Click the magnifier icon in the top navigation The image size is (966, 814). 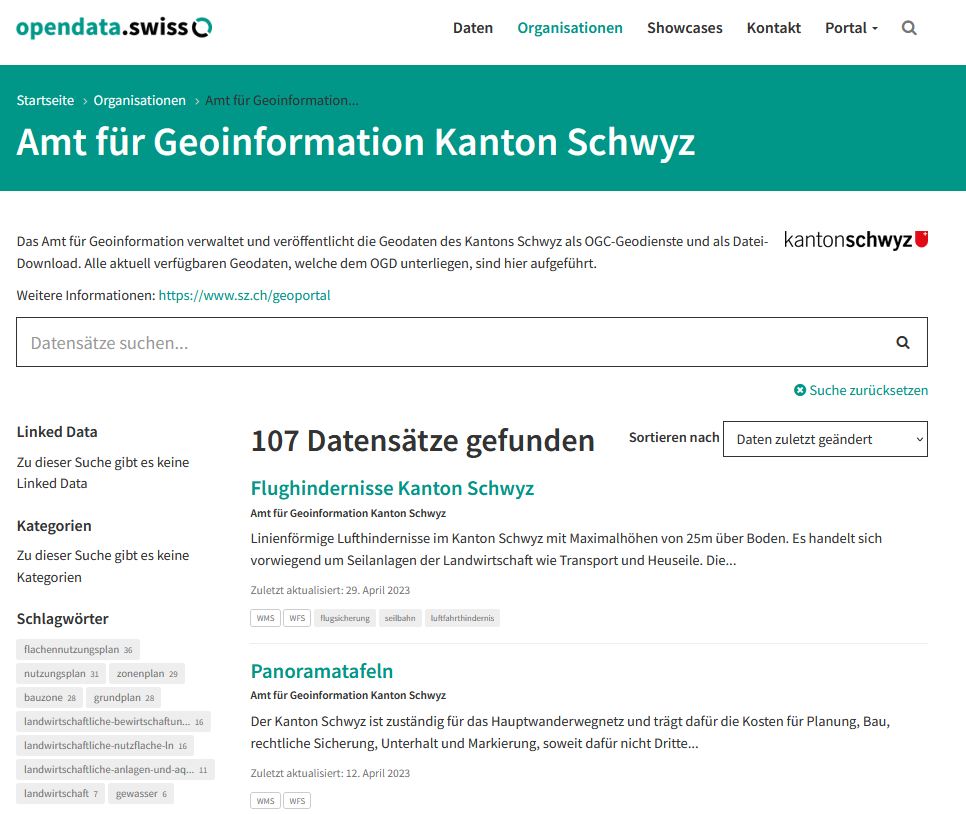coord(908,28)
